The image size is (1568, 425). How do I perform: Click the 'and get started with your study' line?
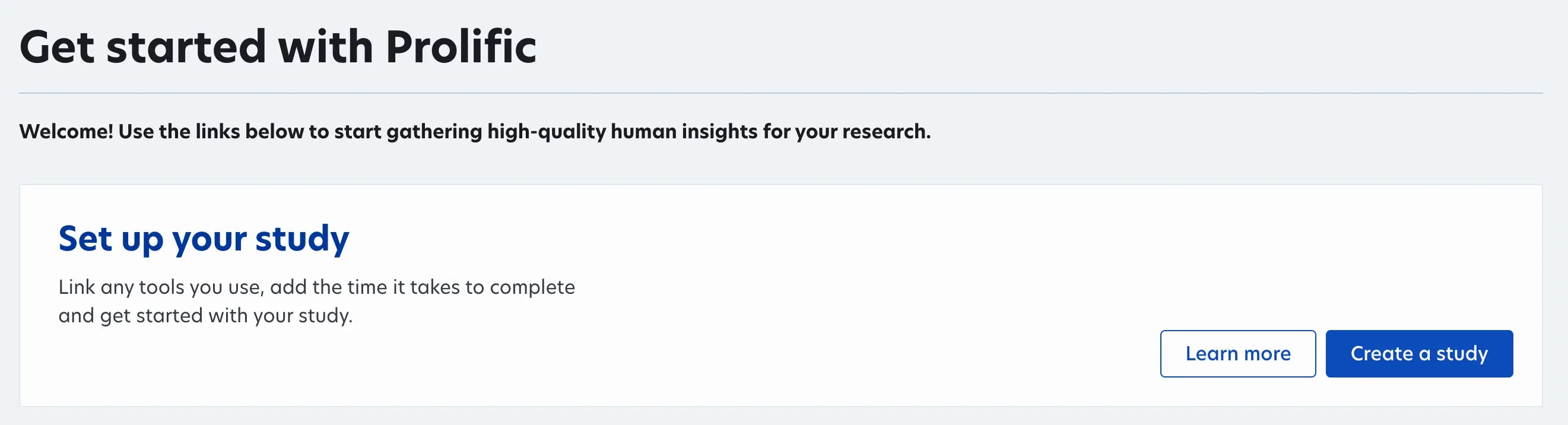click(x=205, y=315)
